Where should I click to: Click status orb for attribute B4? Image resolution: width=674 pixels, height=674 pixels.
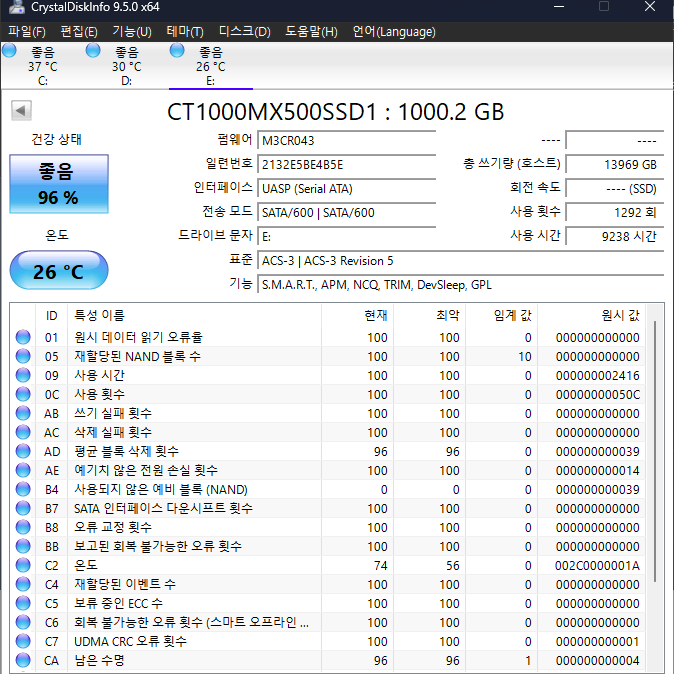coord(23,489)
